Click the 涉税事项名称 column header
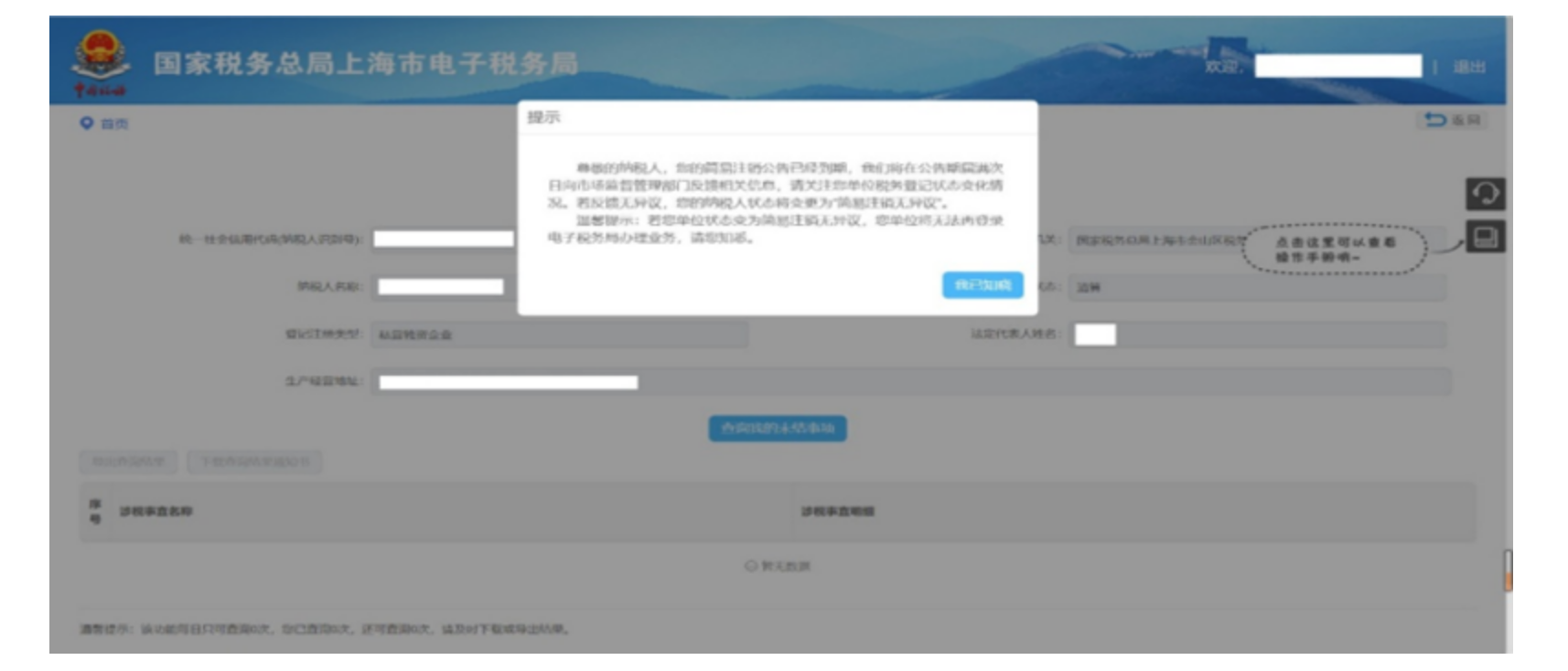Screen dimensions: 1568x671 tap(156, 511)
